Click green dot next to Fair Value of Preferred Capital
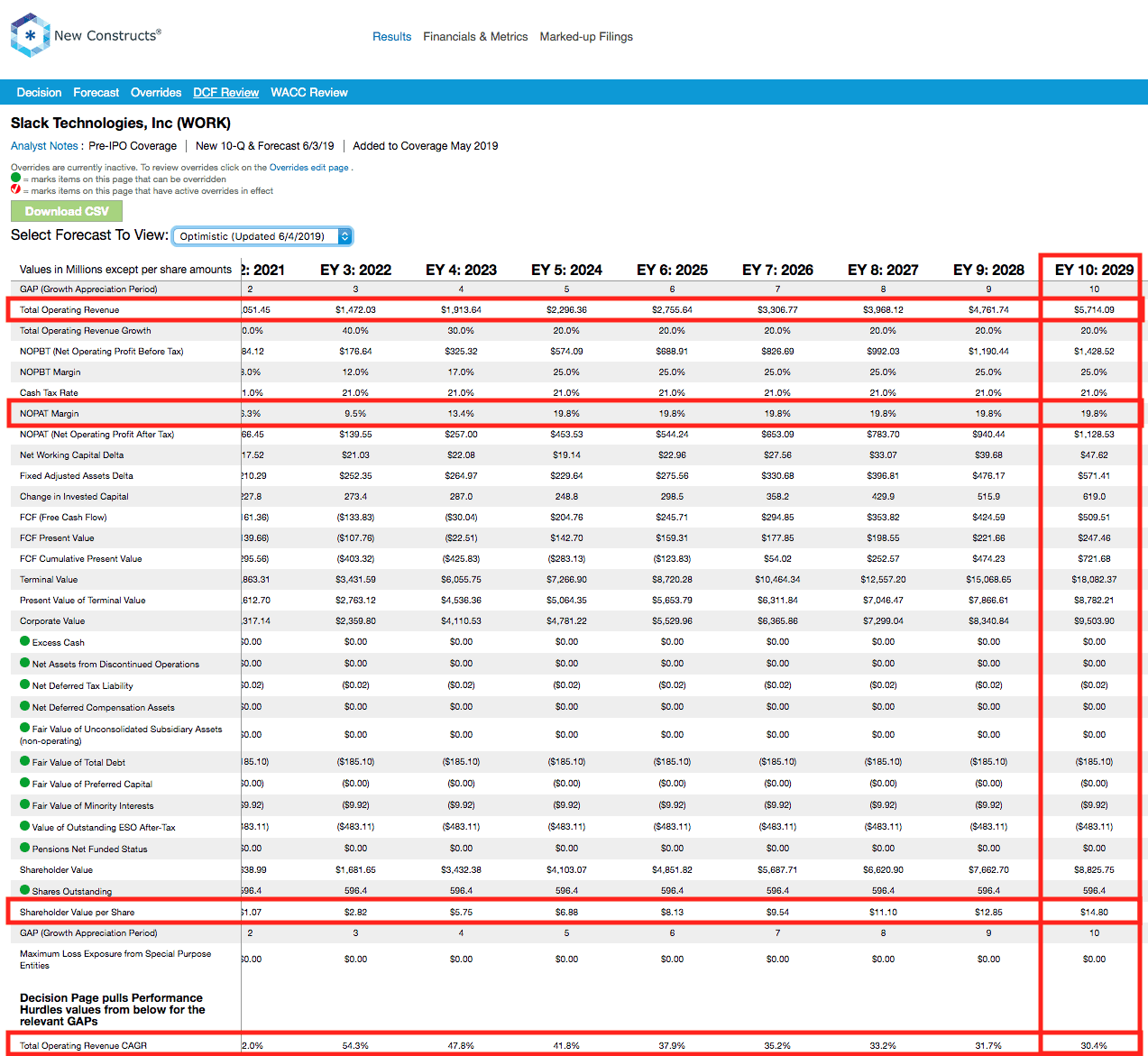The height and width of the screenshot is (1056, 1148). [x=25, y=783]
